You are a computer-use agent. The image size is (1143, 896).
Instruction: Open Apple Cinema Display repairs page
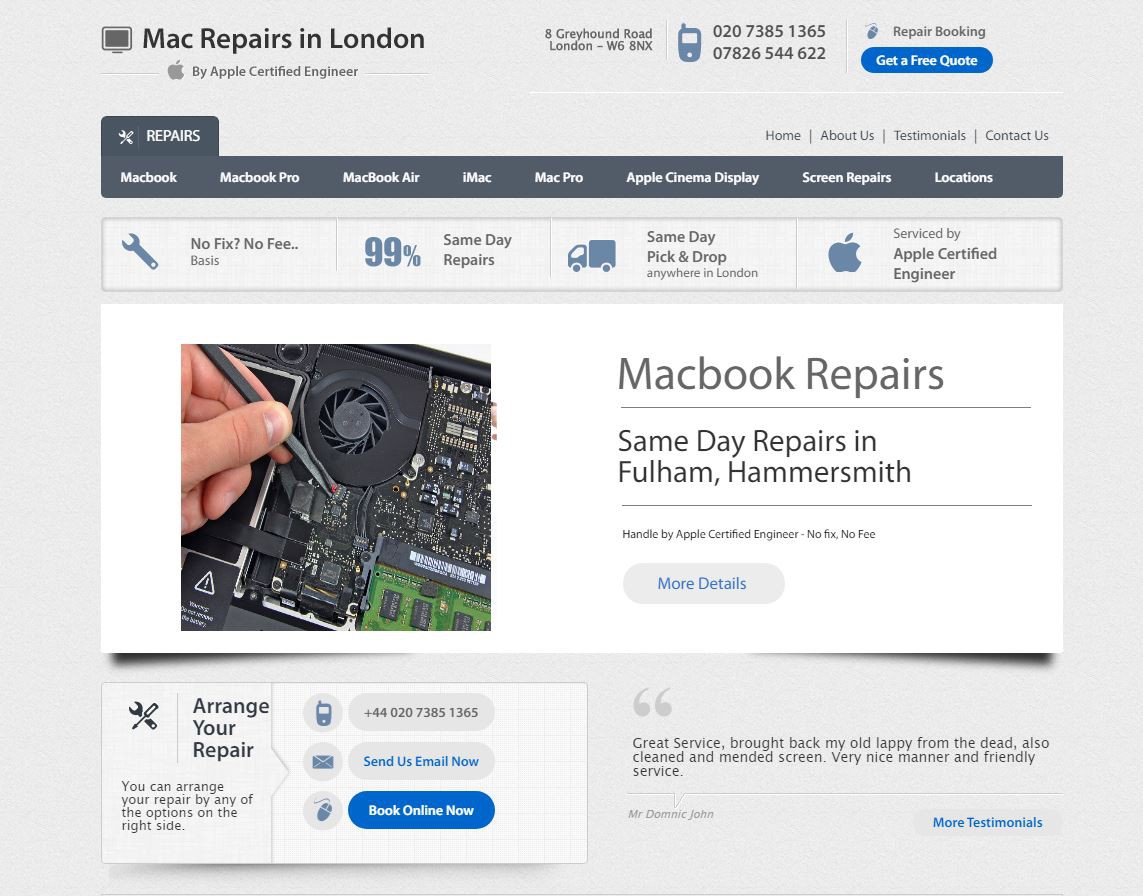[x=693, y=177]
